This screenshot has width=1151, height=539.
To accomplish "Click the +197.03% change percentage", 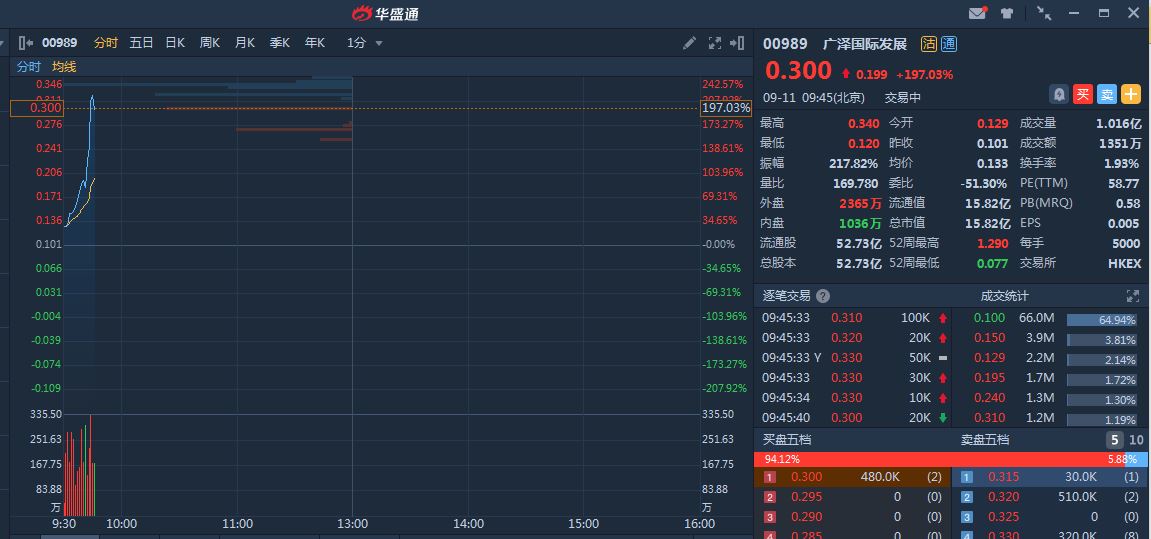I will pos(924,74).
